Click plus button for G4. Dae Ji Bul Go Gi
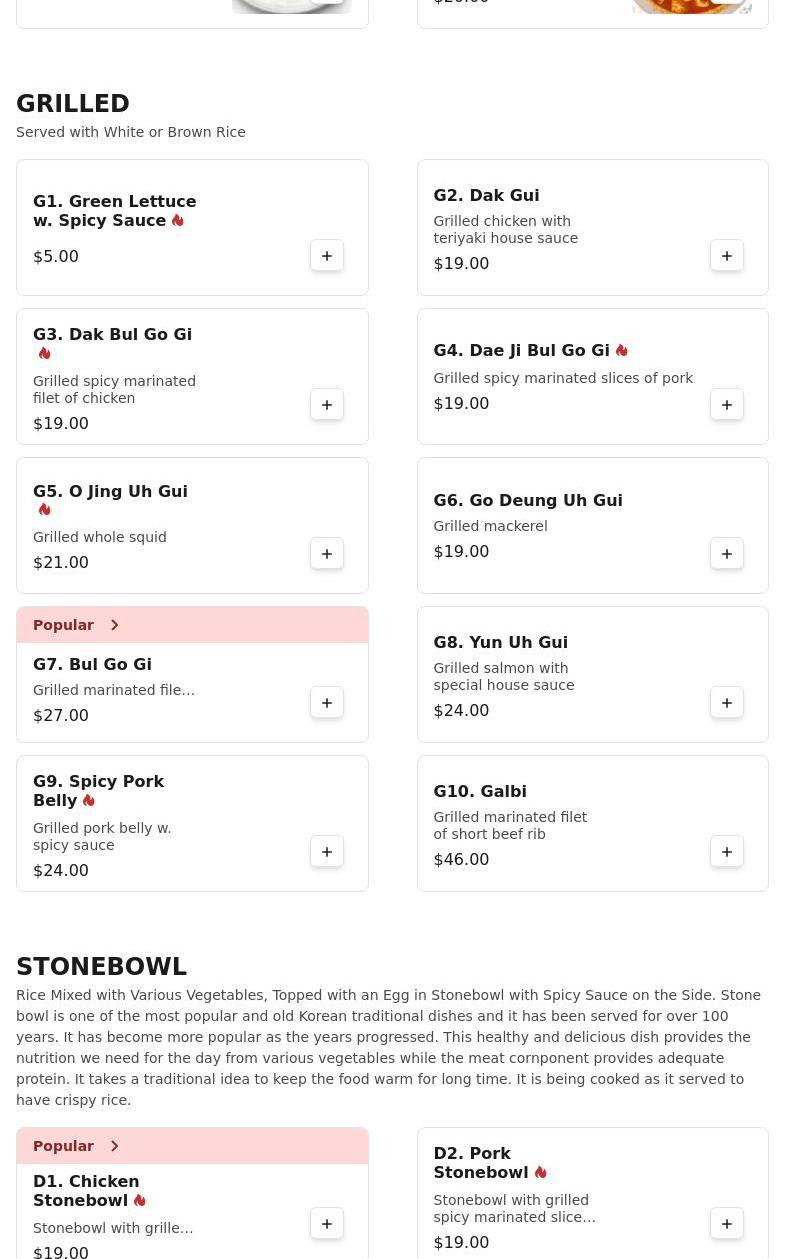 click(x=727, y=405)
